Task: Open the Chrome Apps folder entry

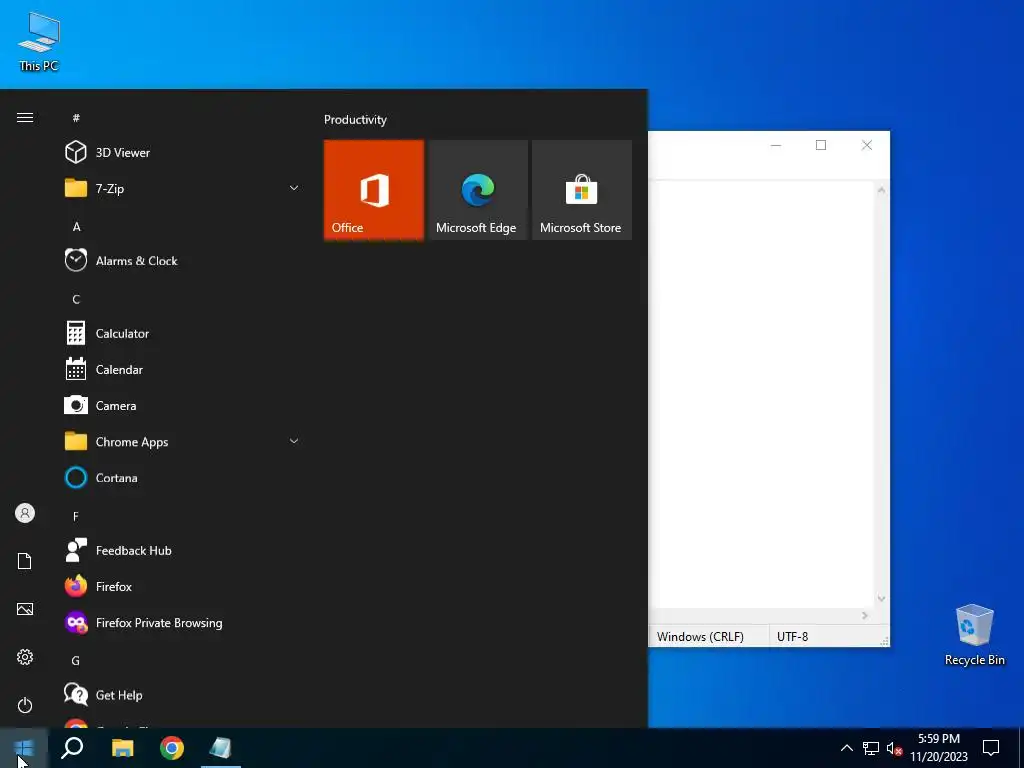Action: [x=183, y=441]
